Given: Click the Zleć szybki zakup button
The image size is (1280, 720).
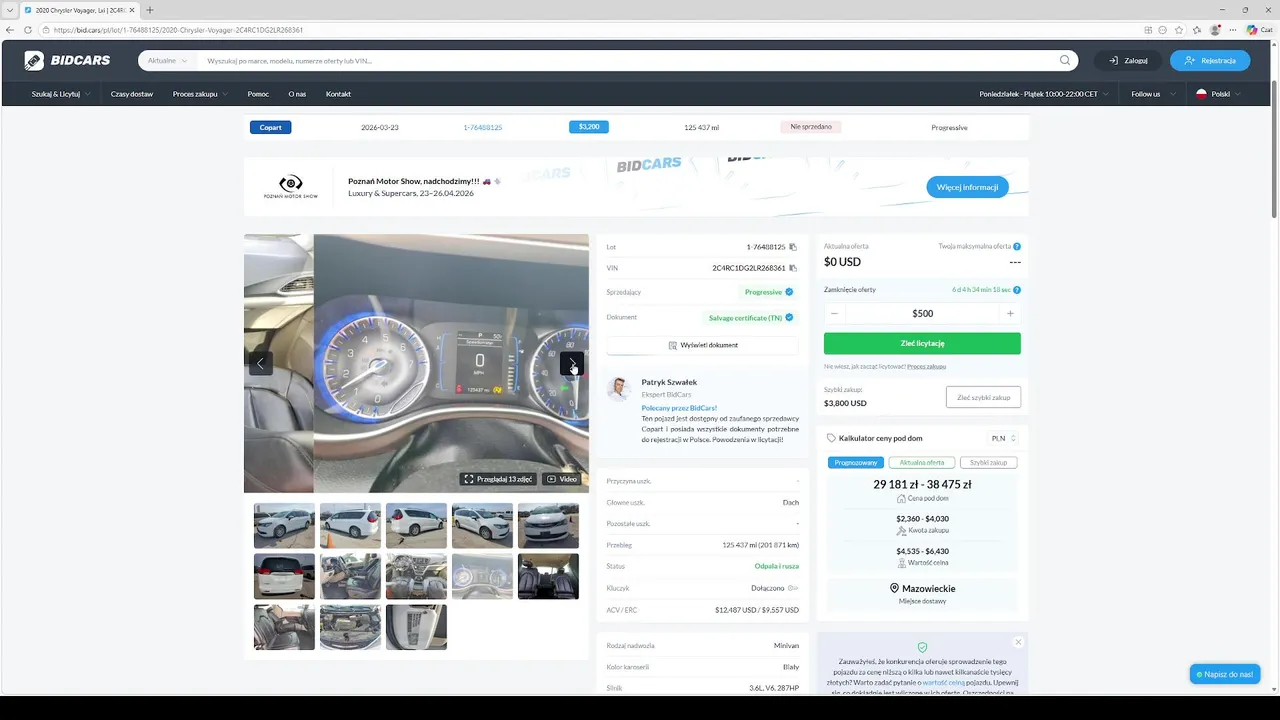Looking at the screenshot, I should (x=983, y=397).
